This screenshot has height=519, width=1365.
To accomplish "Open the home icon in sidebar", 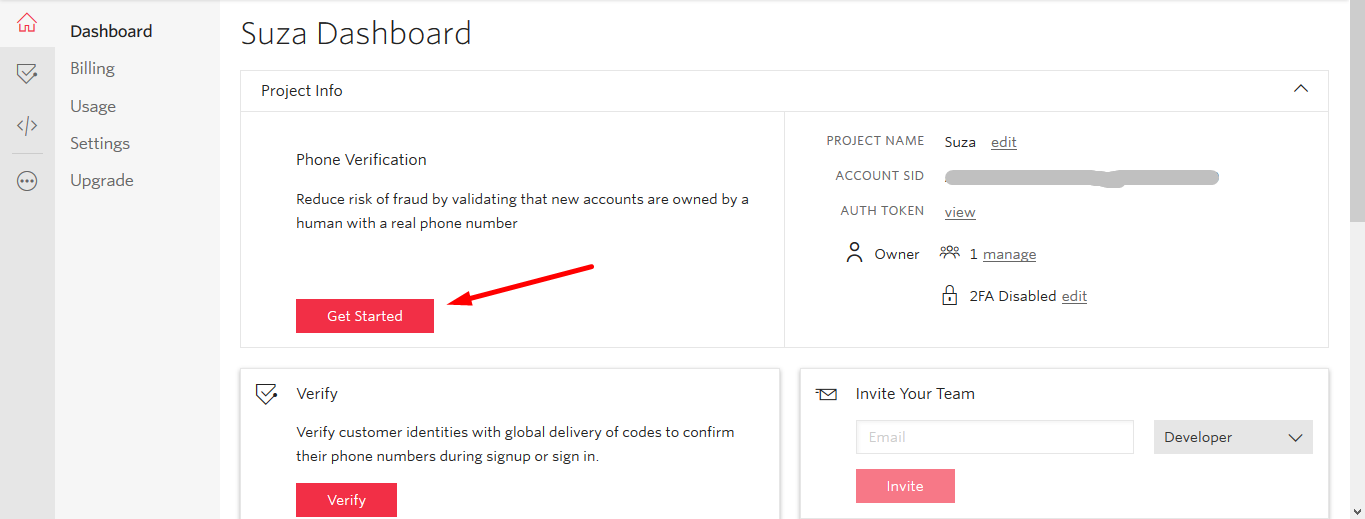I will point(27,23).
